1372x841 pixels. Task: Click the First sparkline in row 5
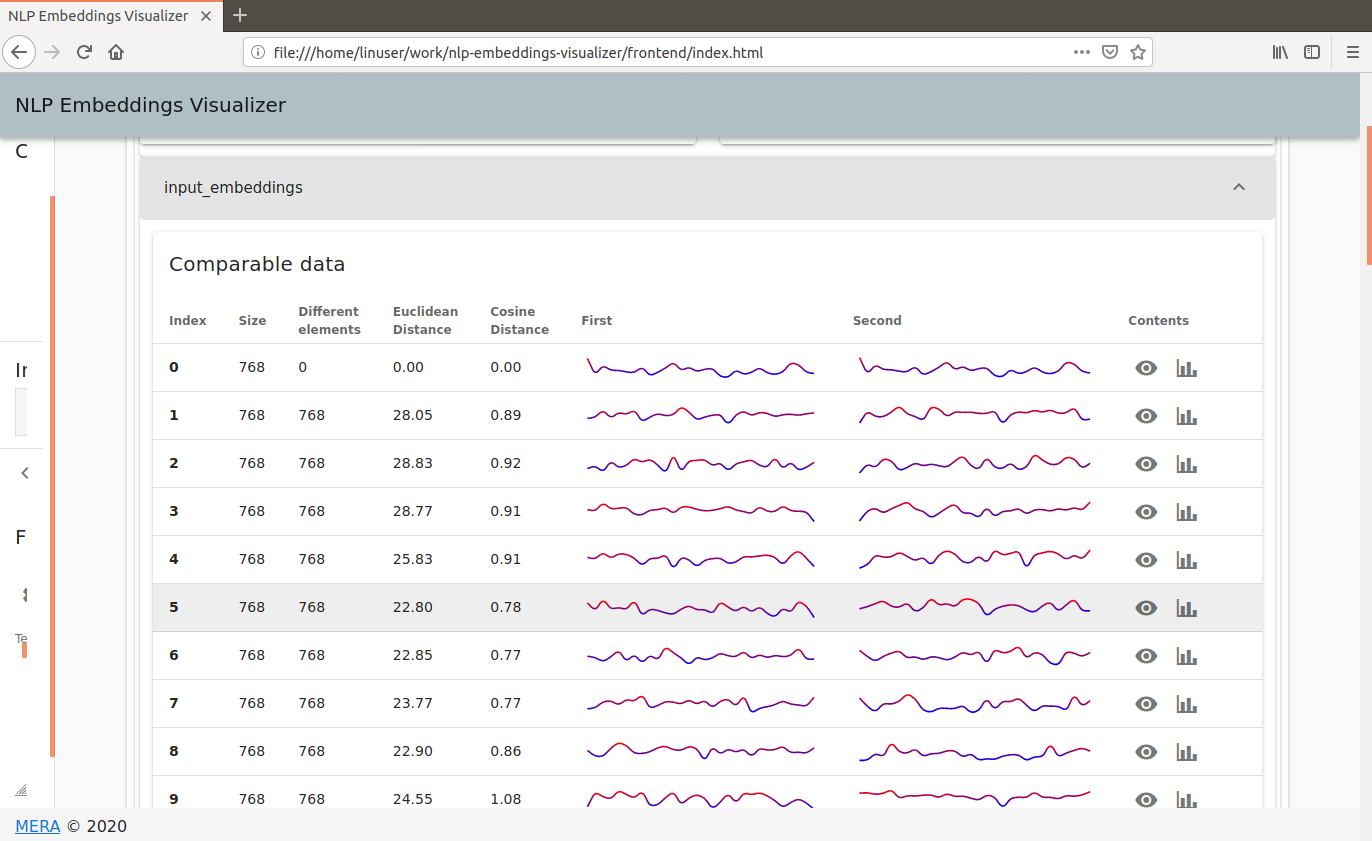pos(700,608)
